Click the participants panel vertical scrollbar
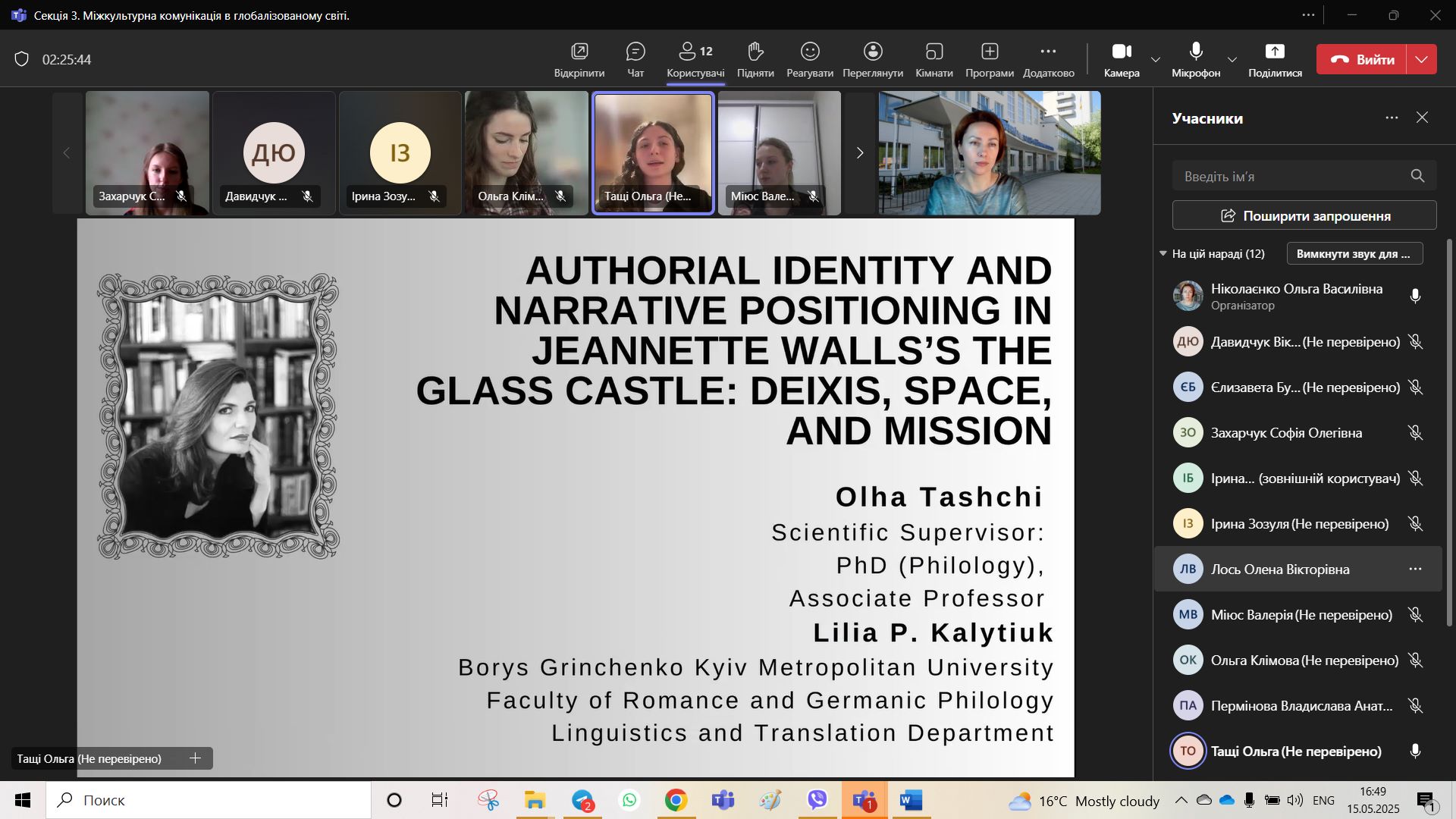1456x819 pixels. [1450, 432]
